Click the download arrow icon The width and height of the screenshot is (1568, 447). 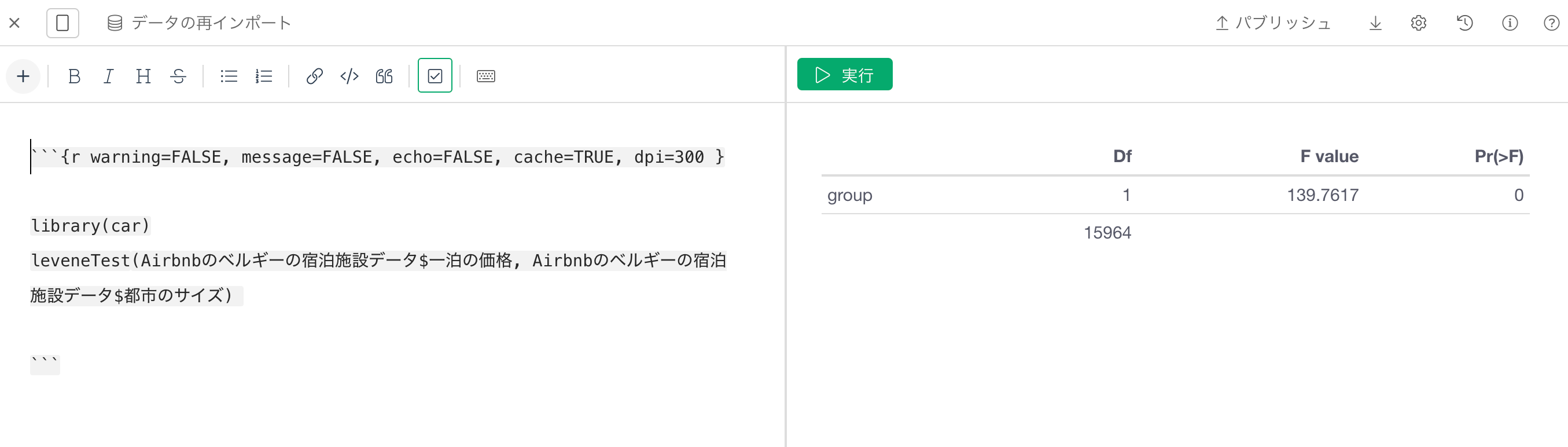click(1375, 23)
